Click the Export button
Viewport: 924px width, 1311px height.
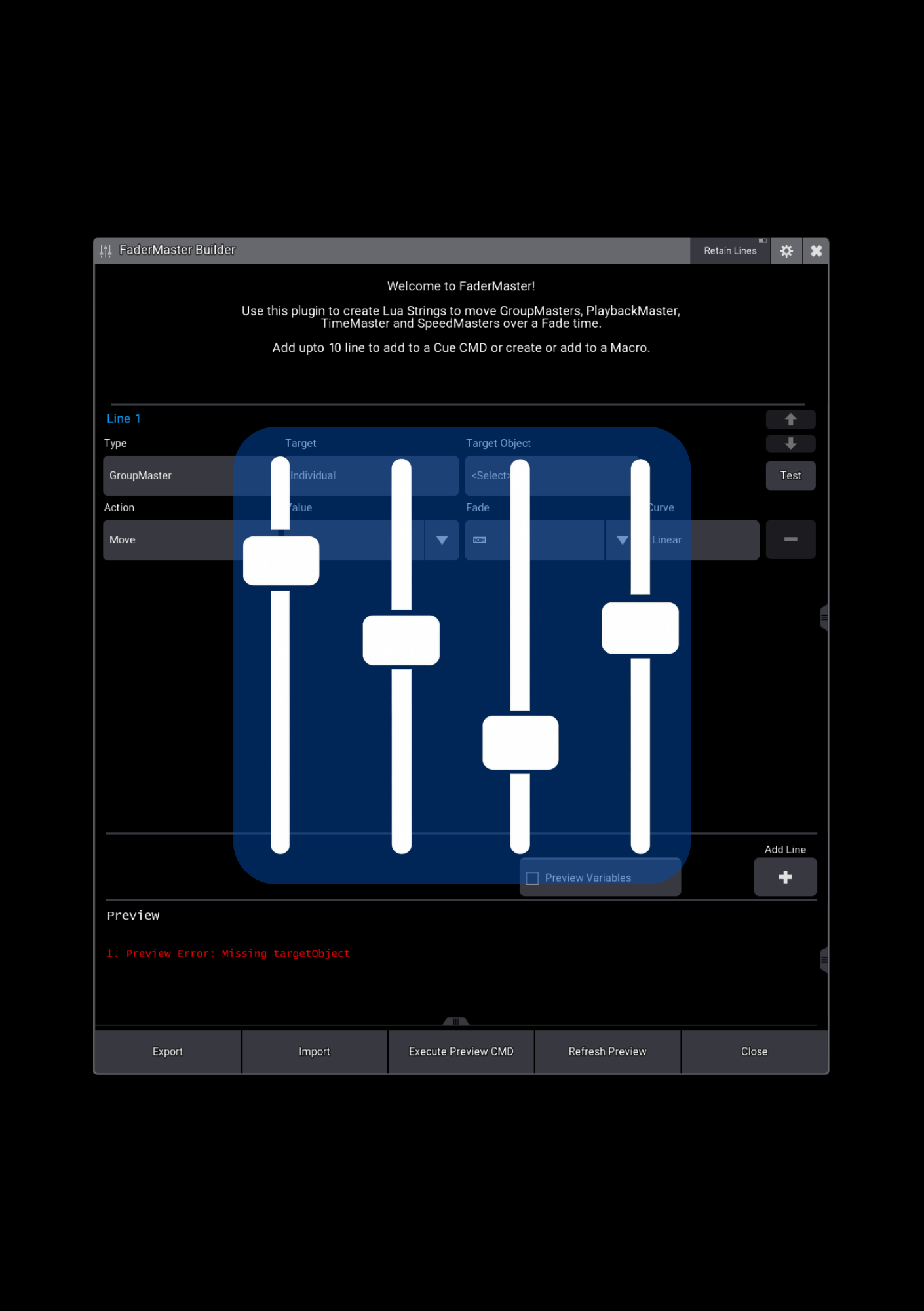click(168, 1051)
